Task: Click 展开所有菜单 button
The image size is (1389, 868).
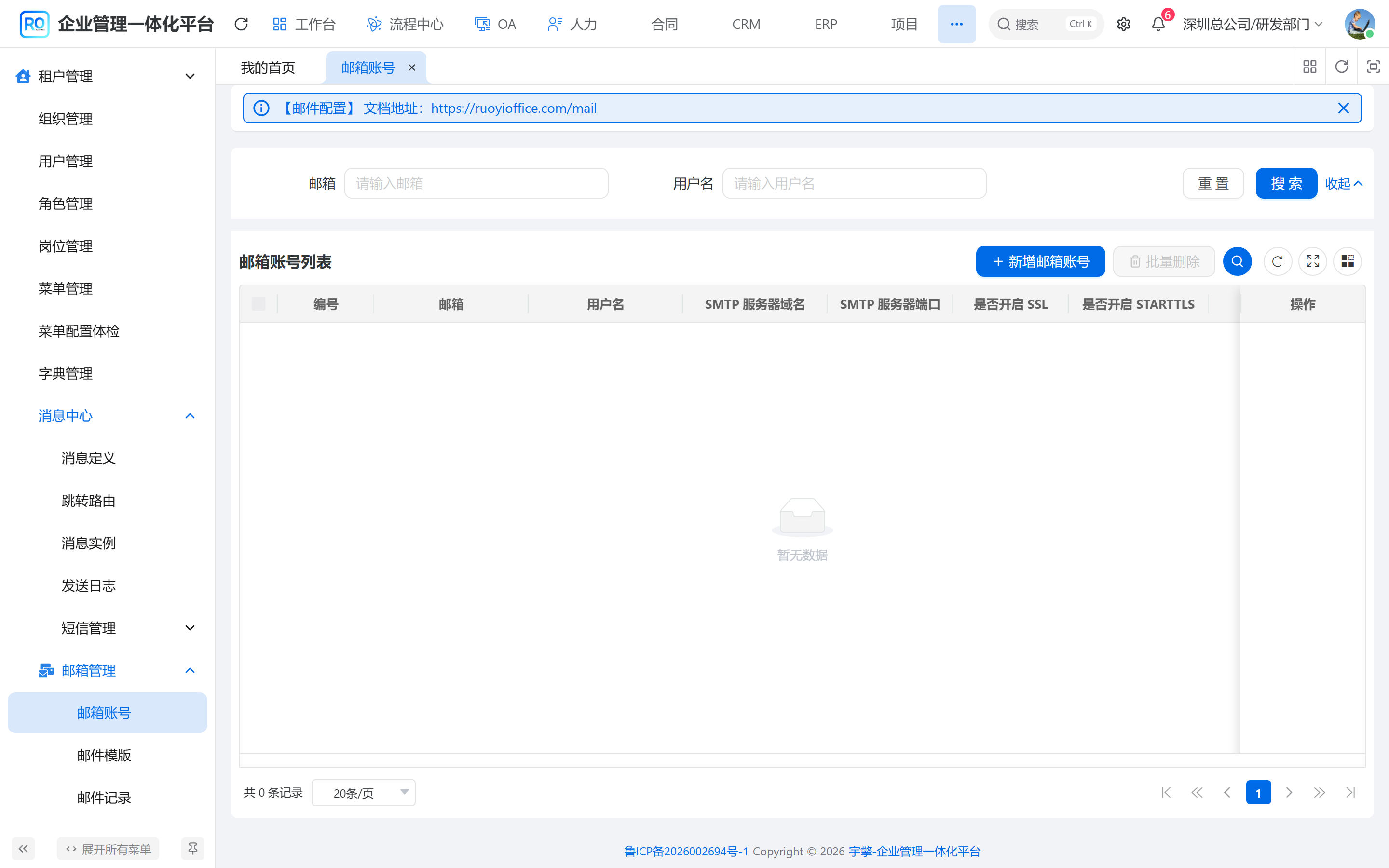Action: [108, 849]
